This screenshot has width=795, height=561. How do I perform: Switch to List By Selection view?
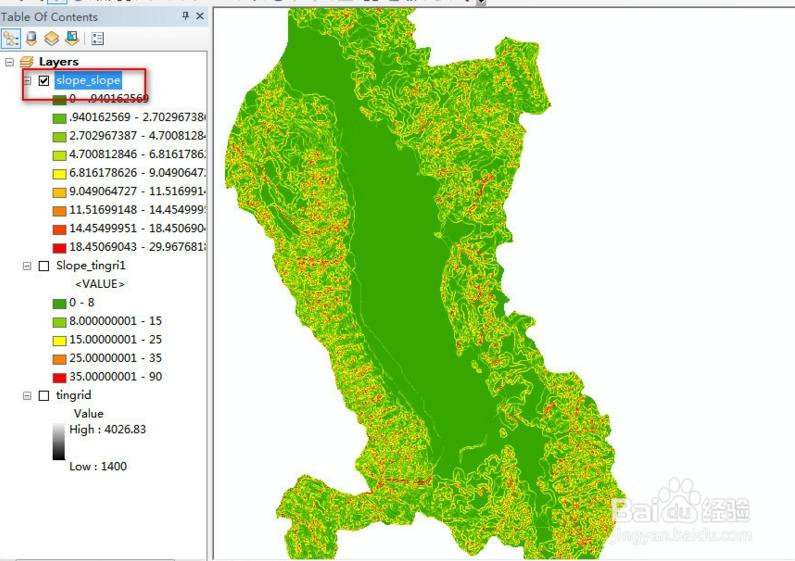click(x=73, y=39)
